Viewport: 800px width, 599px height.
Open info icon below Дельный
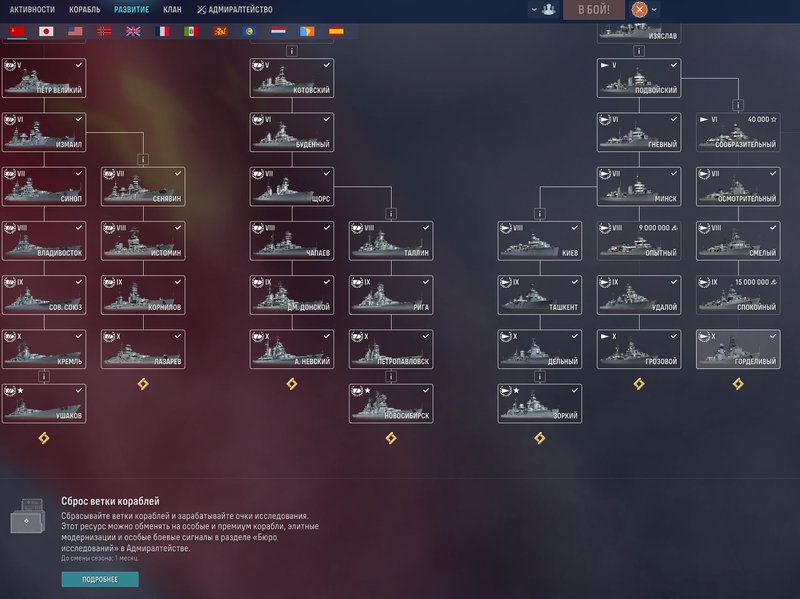click(x=540, y=377)
